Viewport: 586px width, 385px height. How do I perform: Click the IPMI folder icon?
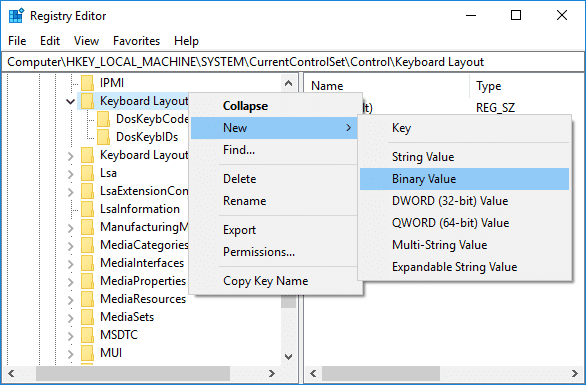click(87, 83)
